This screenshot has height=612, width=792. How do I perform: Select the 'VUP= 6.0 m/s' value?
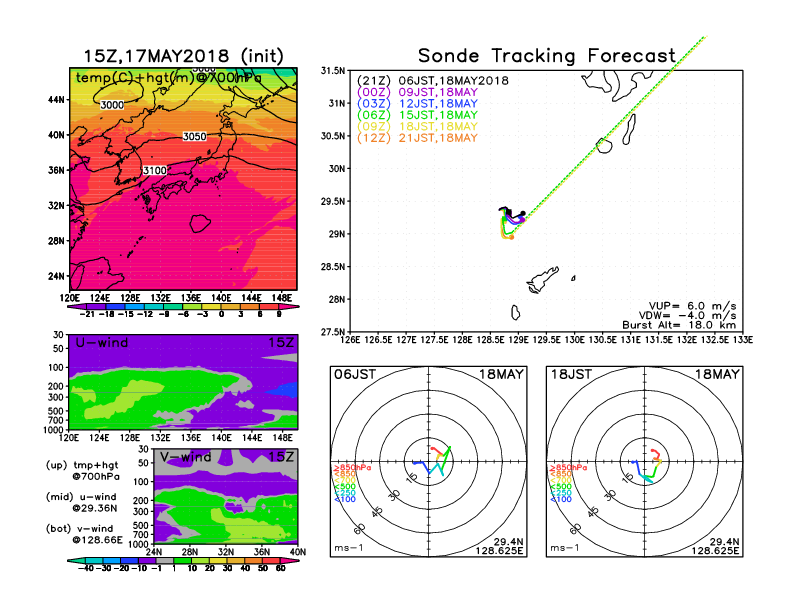pos(692,306)
